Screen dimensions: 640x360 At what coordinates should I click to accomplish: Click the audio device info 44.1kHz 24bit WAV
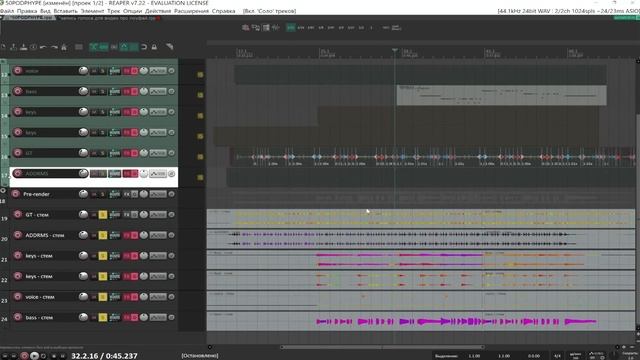[568, 11]
